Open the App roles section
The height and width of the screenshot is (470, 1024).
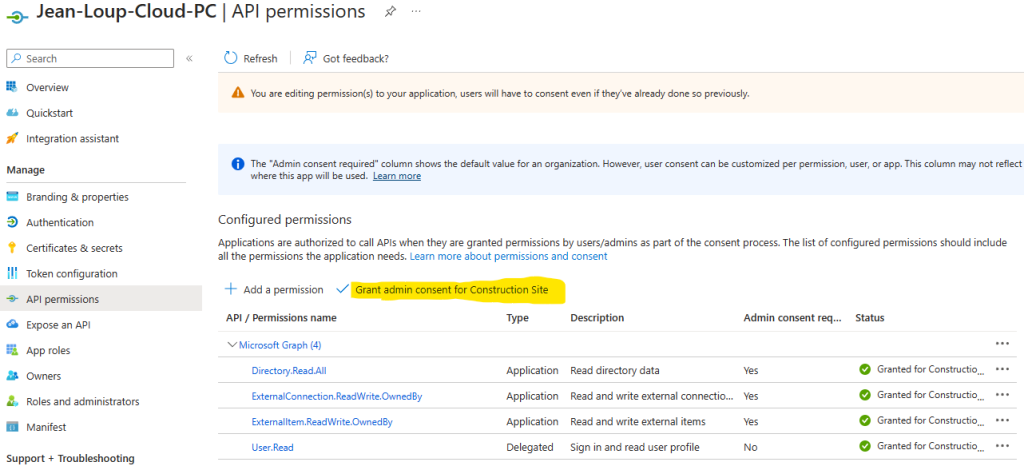tap(48, 351)
